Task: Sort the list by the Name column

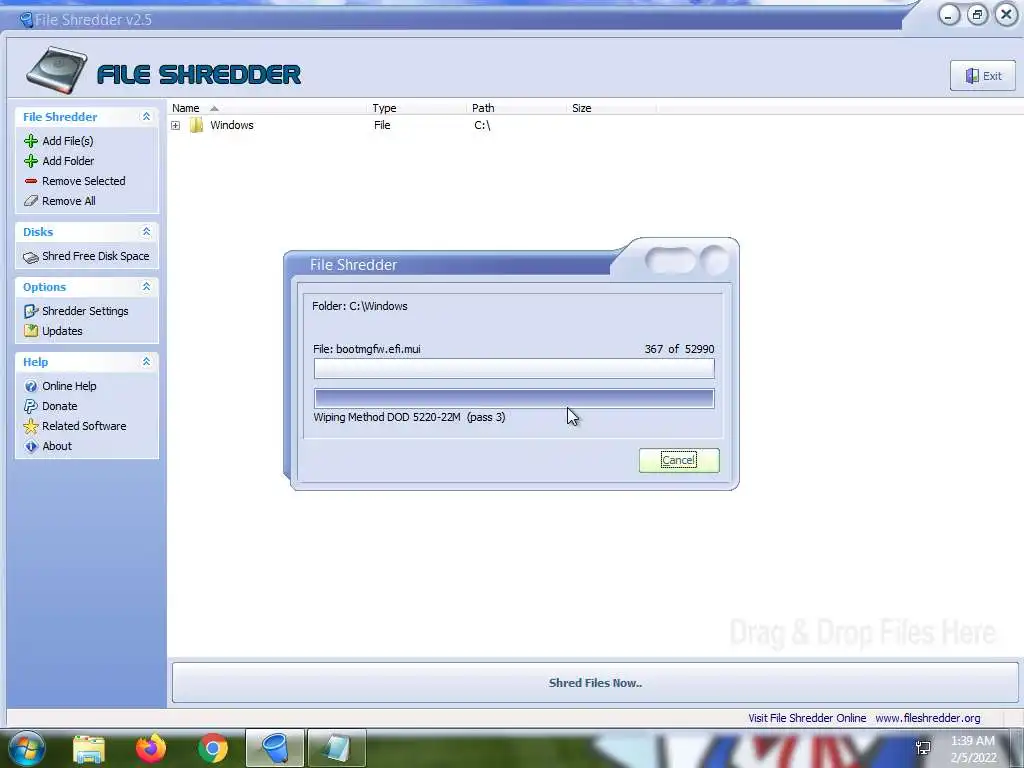Action: (268, 108)
